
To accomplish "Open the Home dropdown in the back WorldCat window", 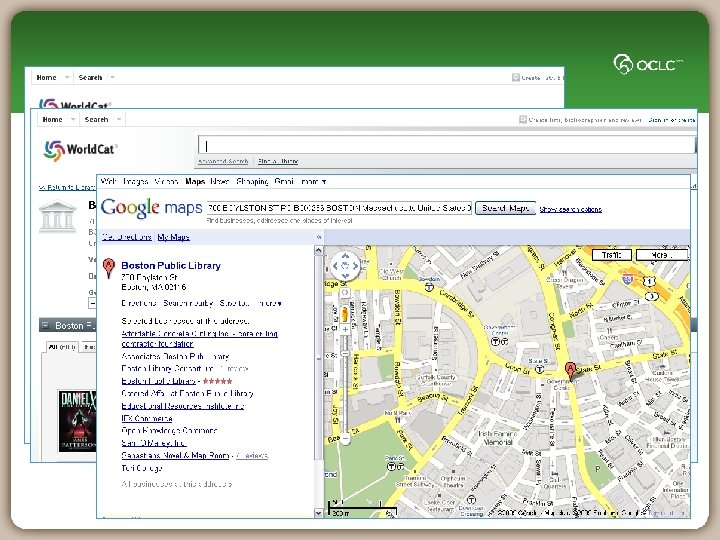I will tap(67, 77).
